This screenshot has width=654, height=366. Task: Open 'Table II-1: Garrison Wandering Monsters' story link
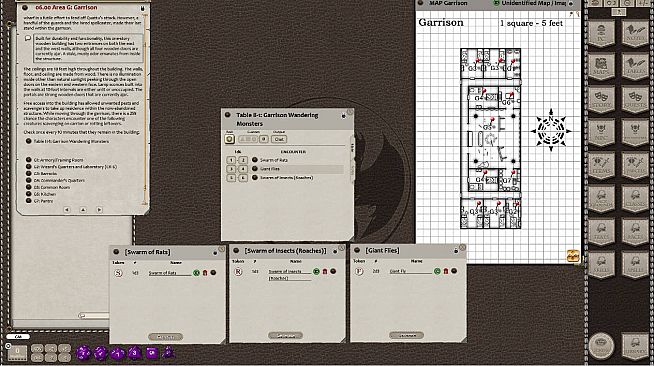[x=29, y=141]
